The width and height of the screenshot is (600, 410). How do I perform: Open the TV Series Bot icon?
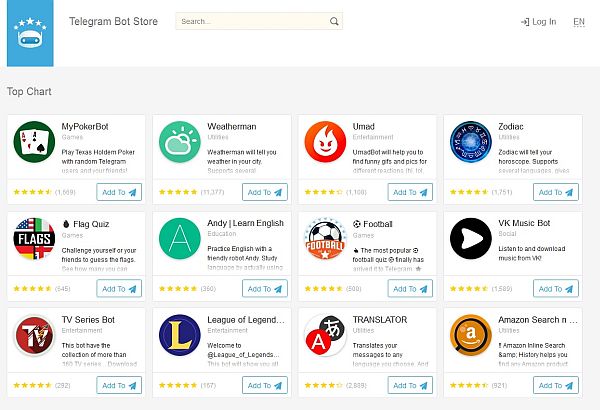[x=34, y=335]
